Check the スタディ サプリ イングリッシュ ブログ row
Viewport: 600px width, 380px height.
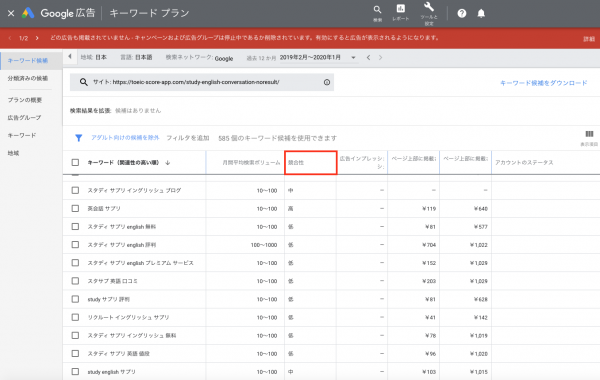[75, 190]
